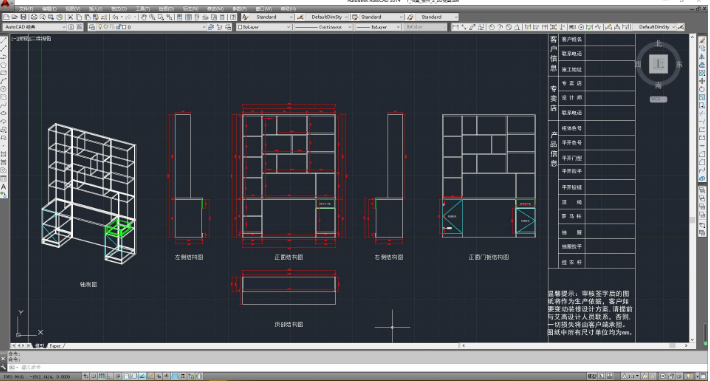This screenshot has height=381, width=710.
Task: Toggle Lineweight display in status bar
Action: tap(167, 376)
